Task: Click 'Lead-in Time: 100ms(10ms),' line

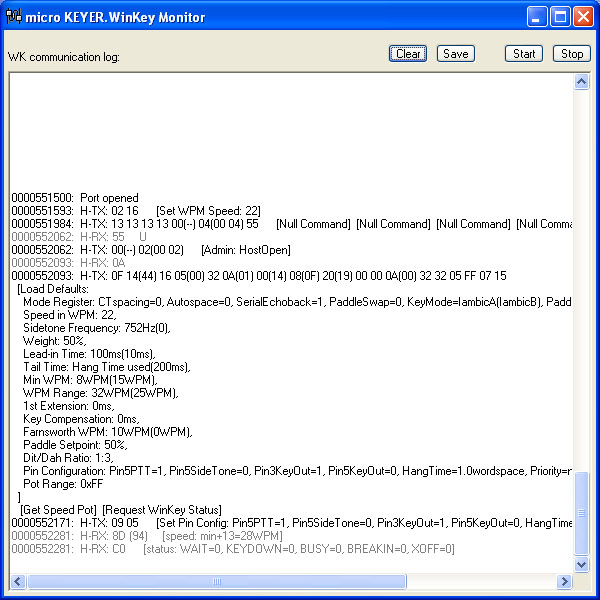Action: tap(89, 354)
